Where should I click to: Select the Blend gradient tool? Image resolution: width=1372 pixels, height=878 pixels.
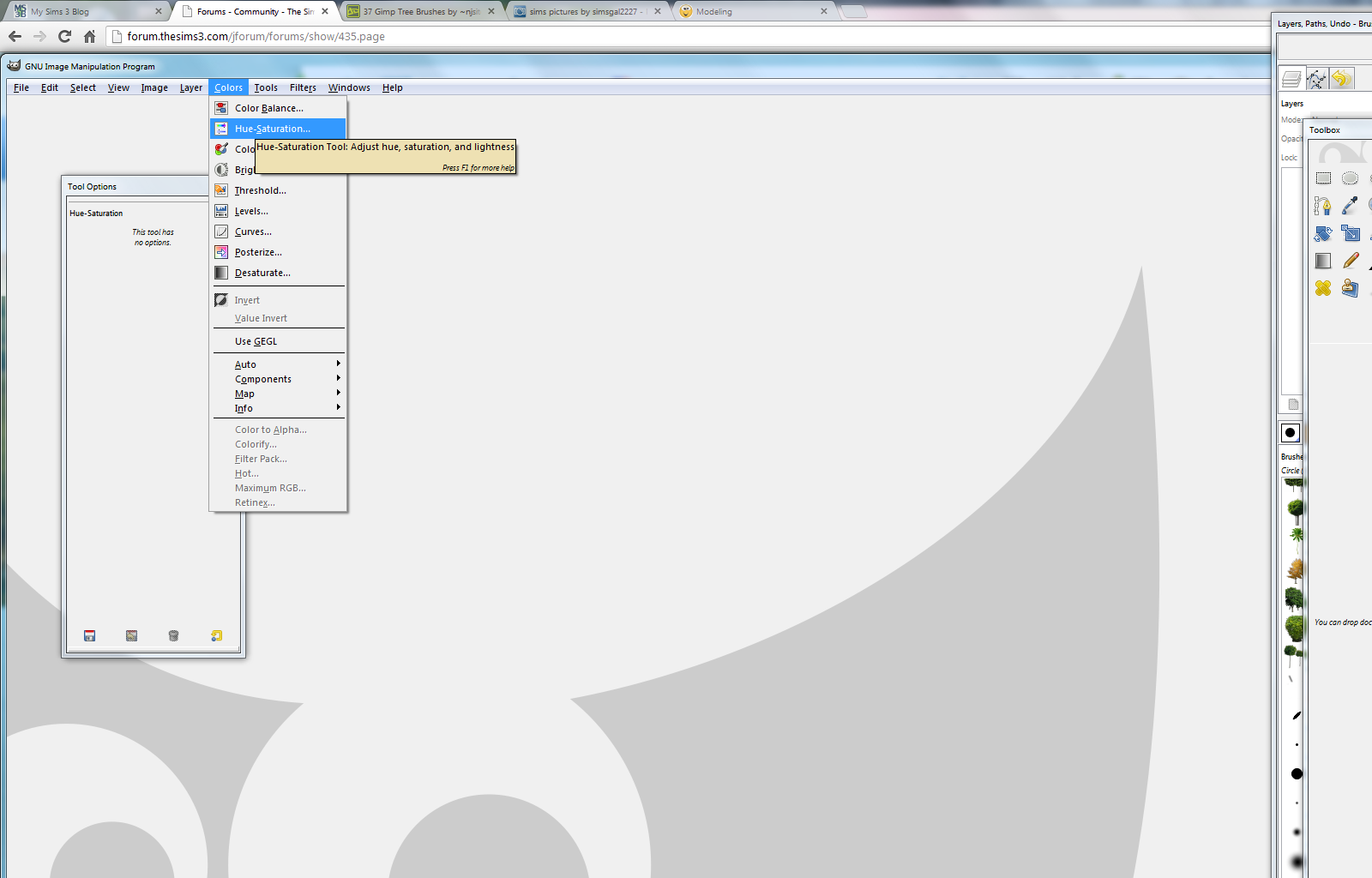pyautogui.click(x=1323, y=261)
